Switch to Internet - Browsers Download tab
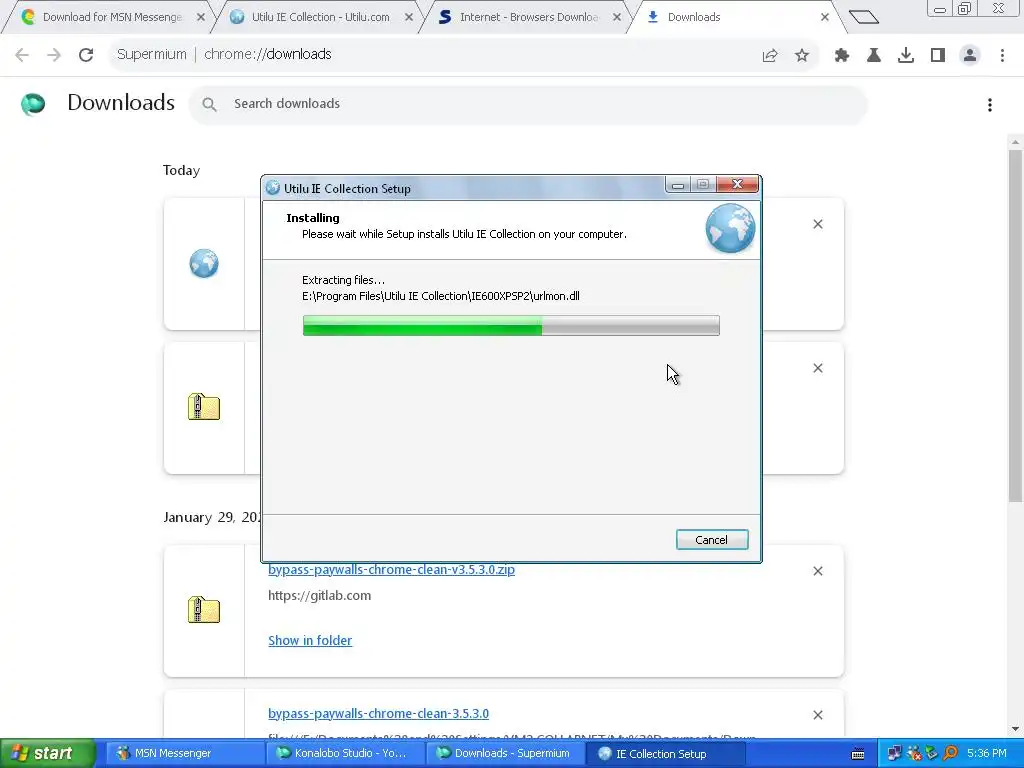Image resolution: width=1024 pixels, height=768 pixels. [x=528, y=17]
